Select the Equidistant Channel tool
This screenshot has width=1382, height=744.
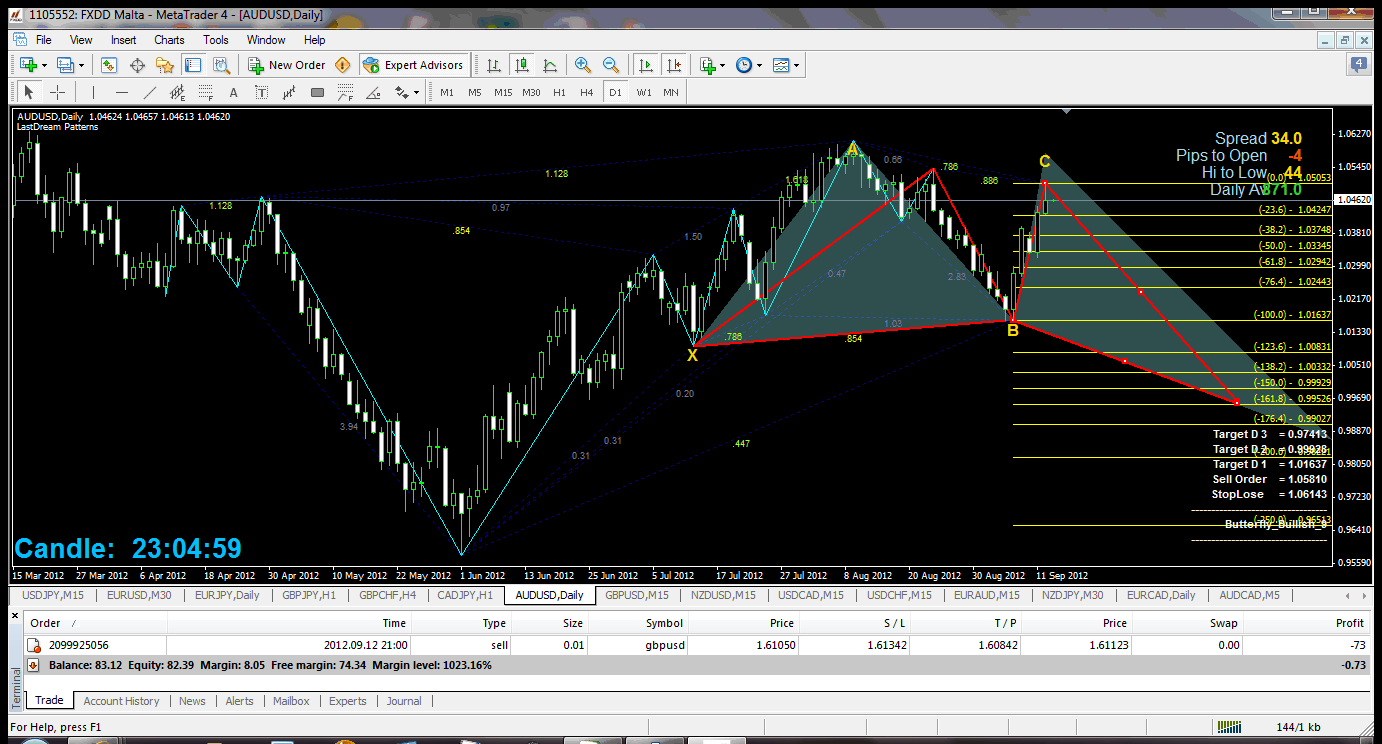pos(178,92)
